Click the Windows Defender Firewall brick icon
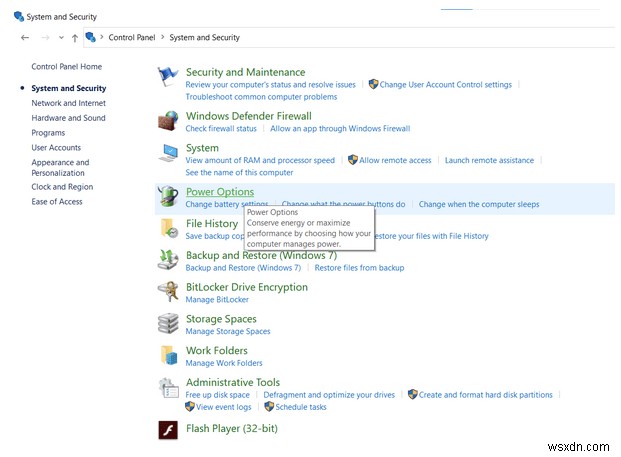 tap(168, 122)
